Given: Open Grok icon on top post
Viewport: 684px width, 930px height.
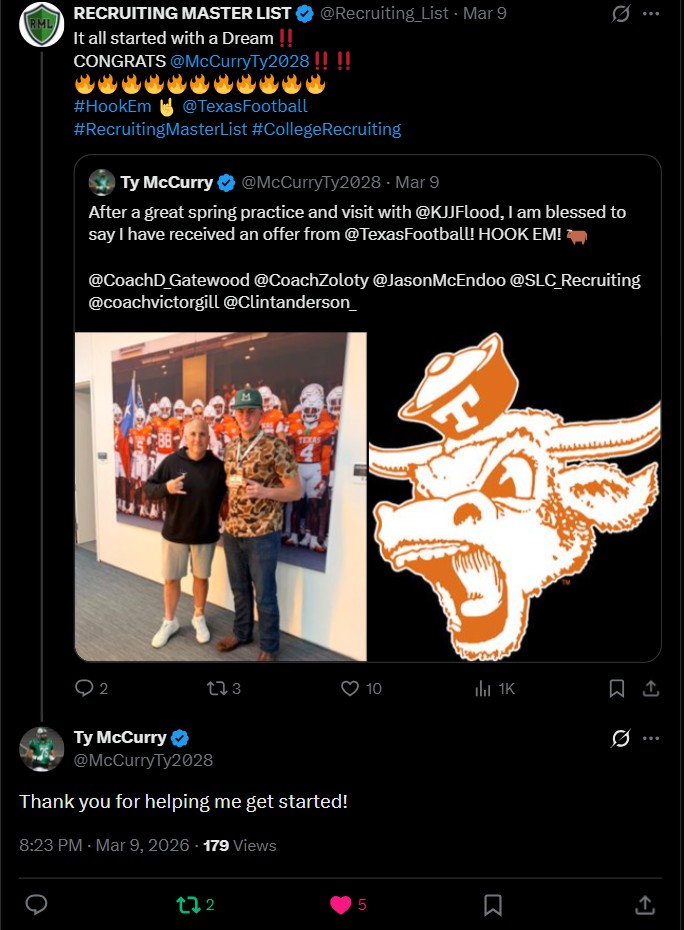Looking at the screenshot, I should click(x=620, y=14).
